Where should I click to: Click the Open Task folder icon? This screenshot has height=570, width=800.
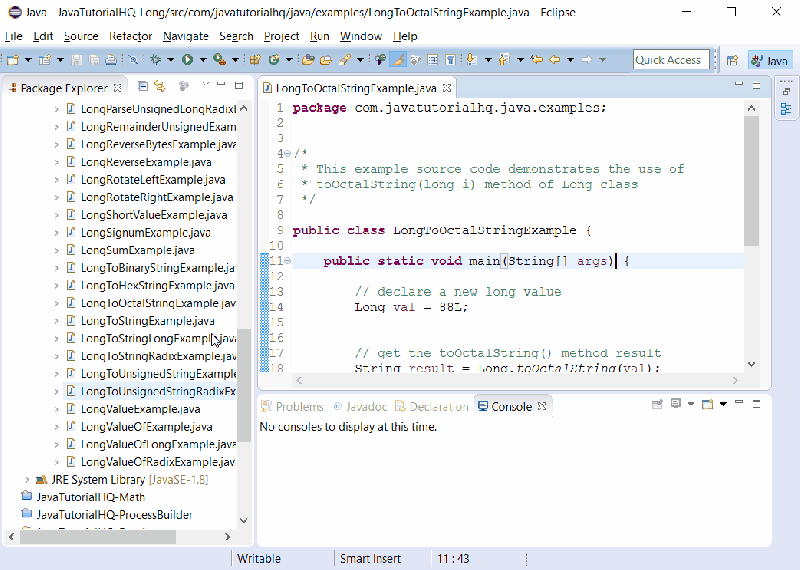326,60
